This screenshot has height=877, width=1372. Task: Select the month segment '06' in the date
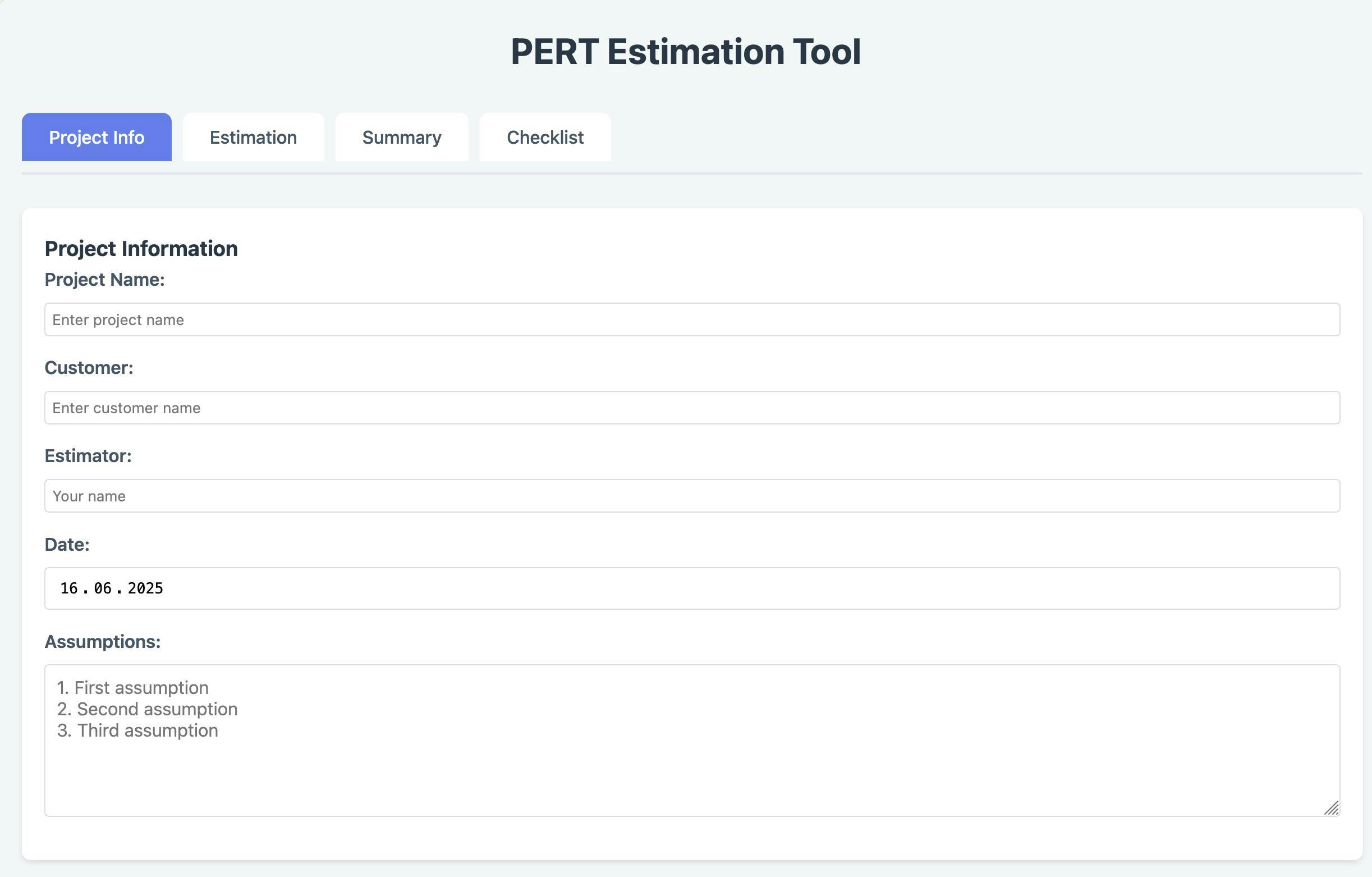click(103, 588)
